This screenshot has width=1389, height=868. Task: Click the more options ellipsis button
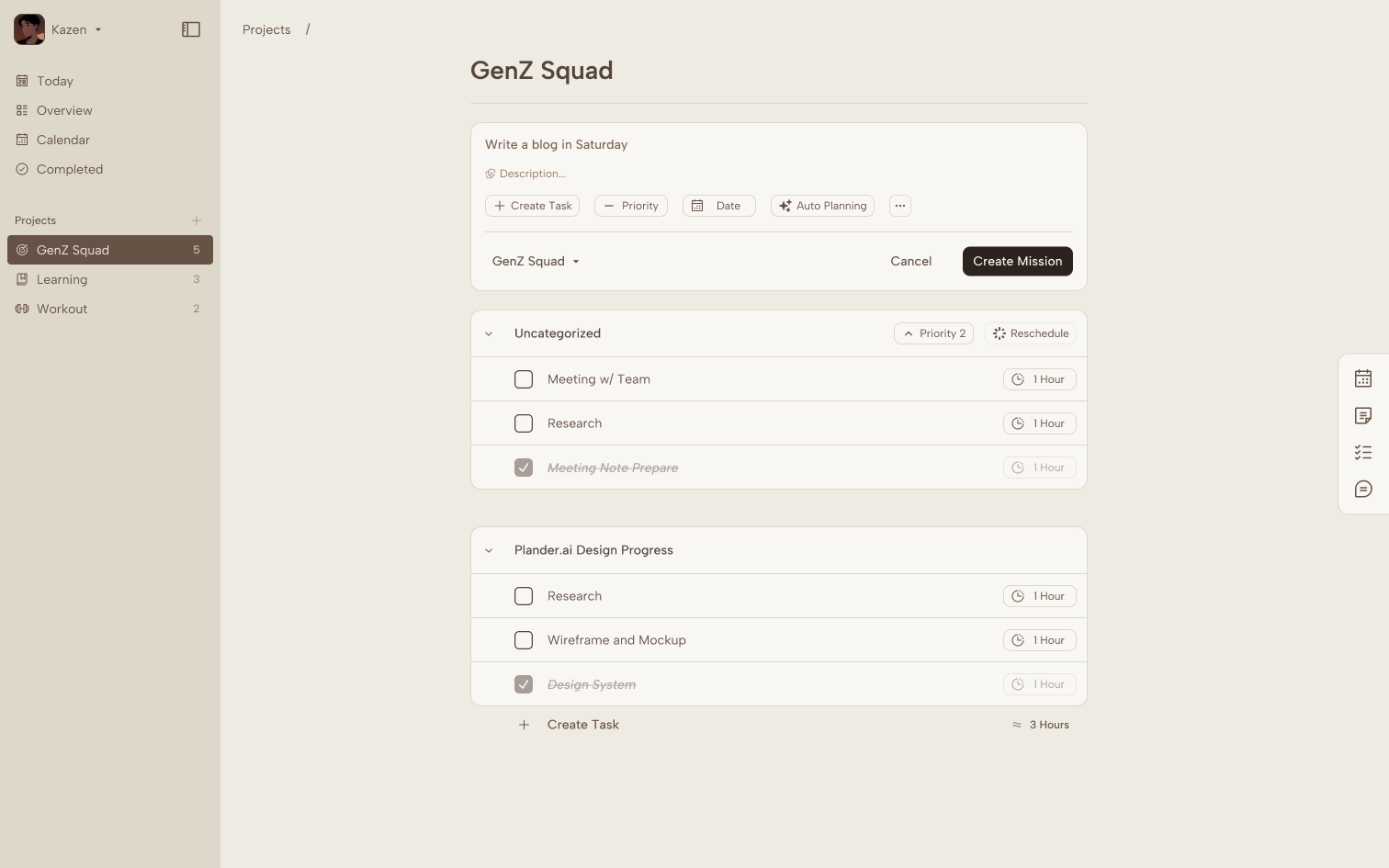[900, 206]
